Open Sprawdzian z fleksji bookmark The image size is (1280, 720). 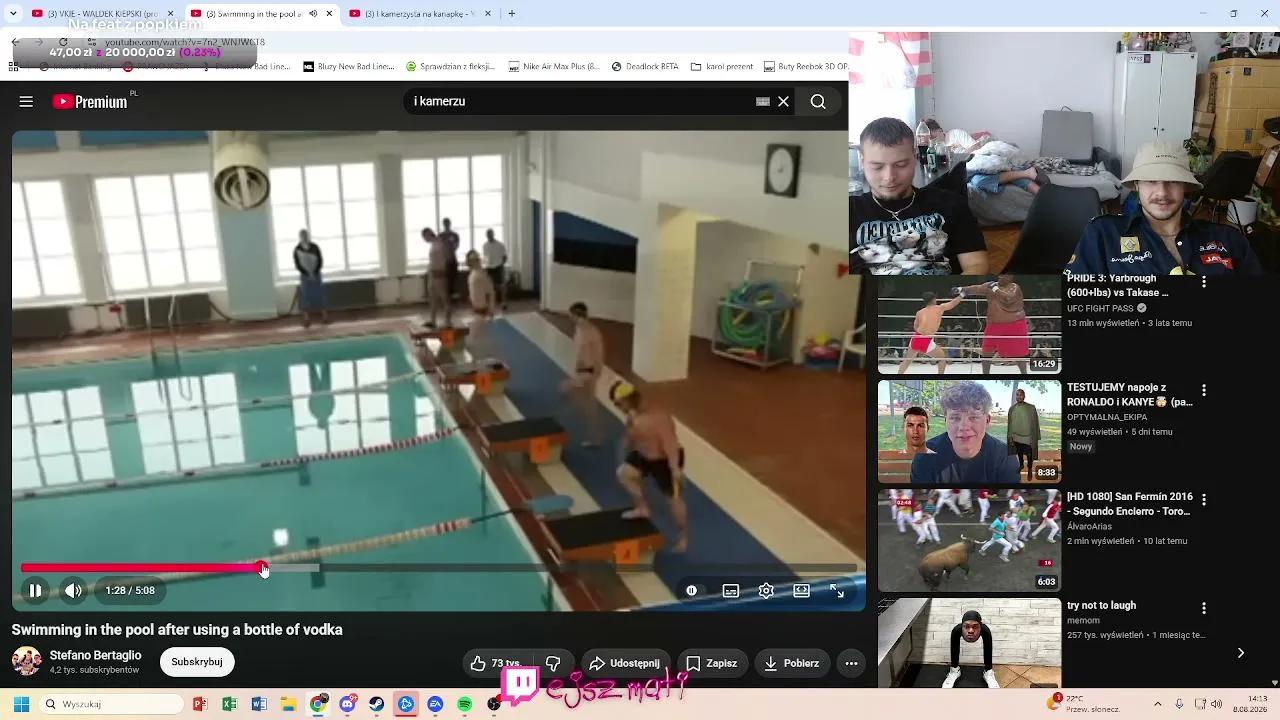(450, 67)
